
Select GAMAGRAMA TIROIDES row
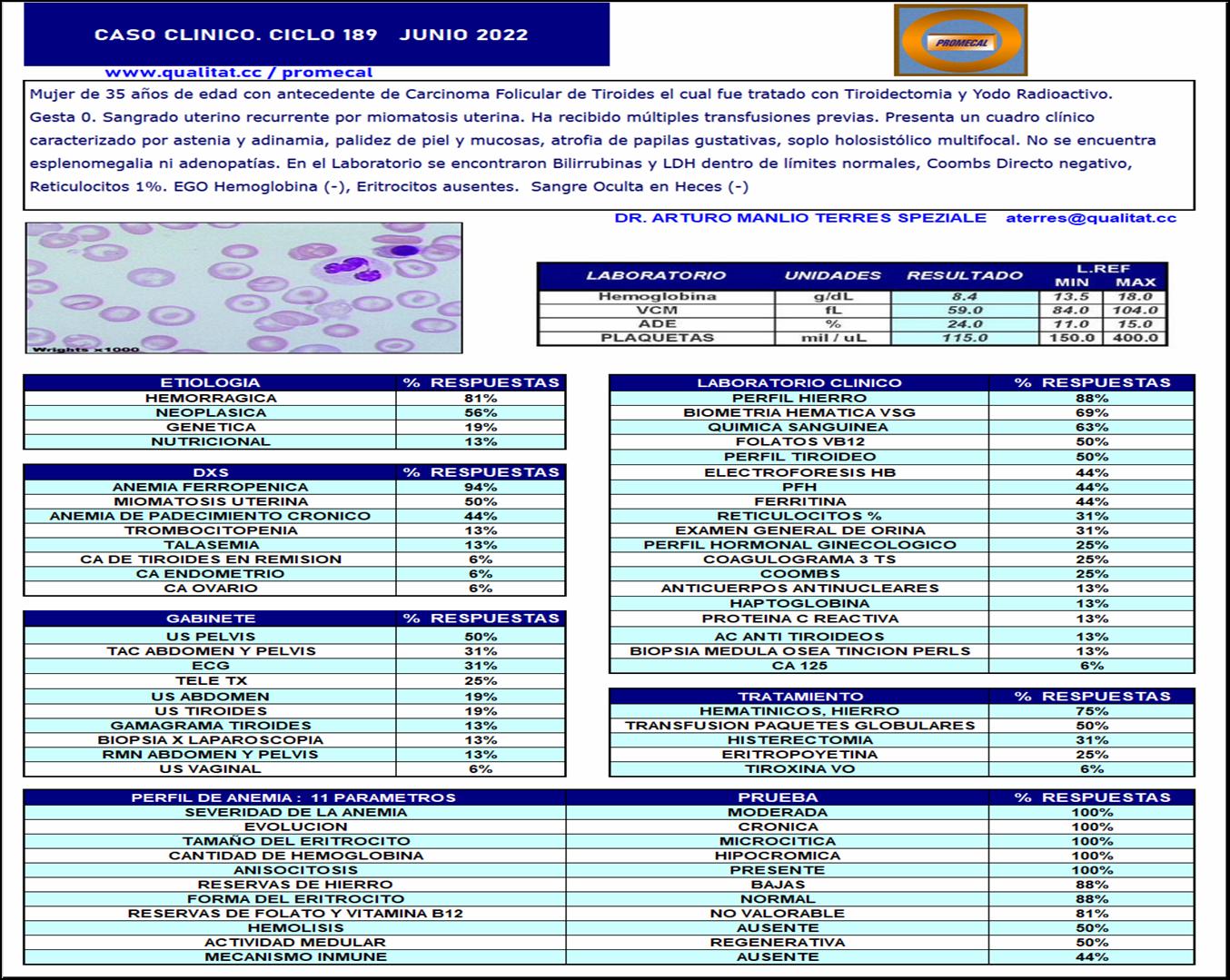[294, 726]
